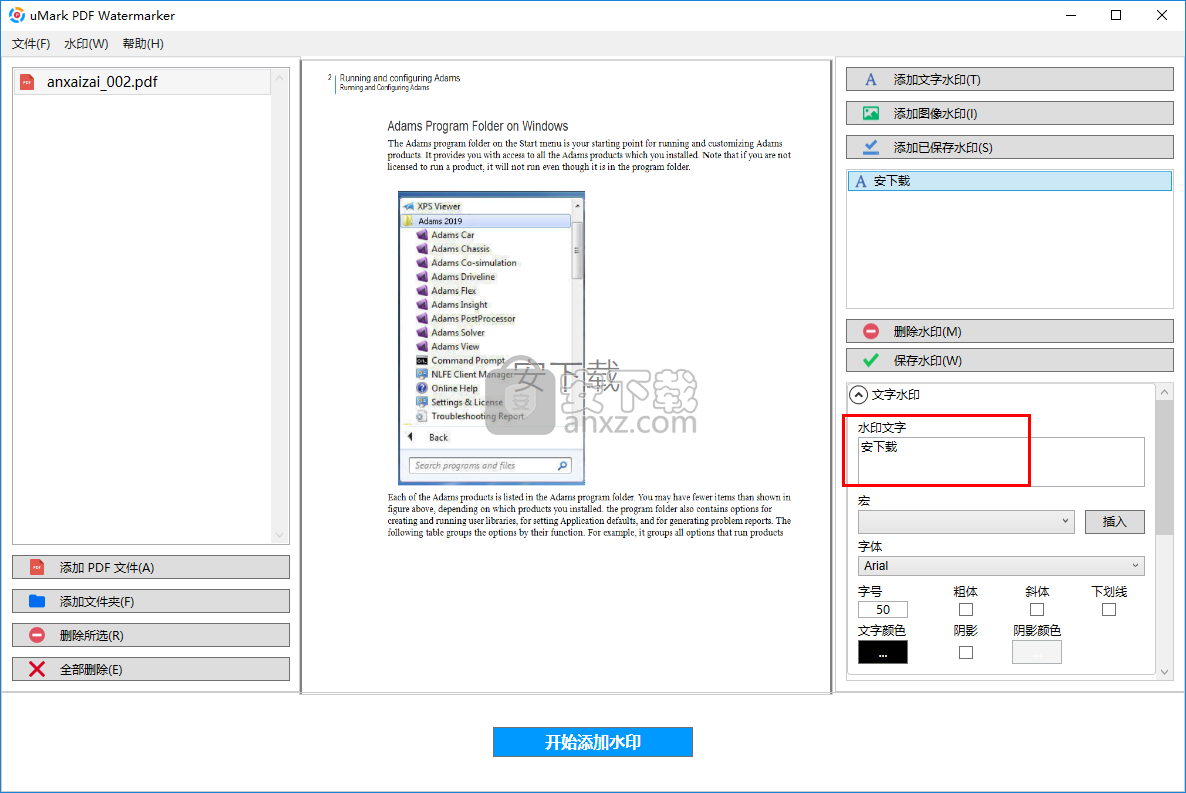Viewport: 1186px width, 793px height.
Task: Click the Add Text Watermark 'A' icon
Action: pos(871,79)
